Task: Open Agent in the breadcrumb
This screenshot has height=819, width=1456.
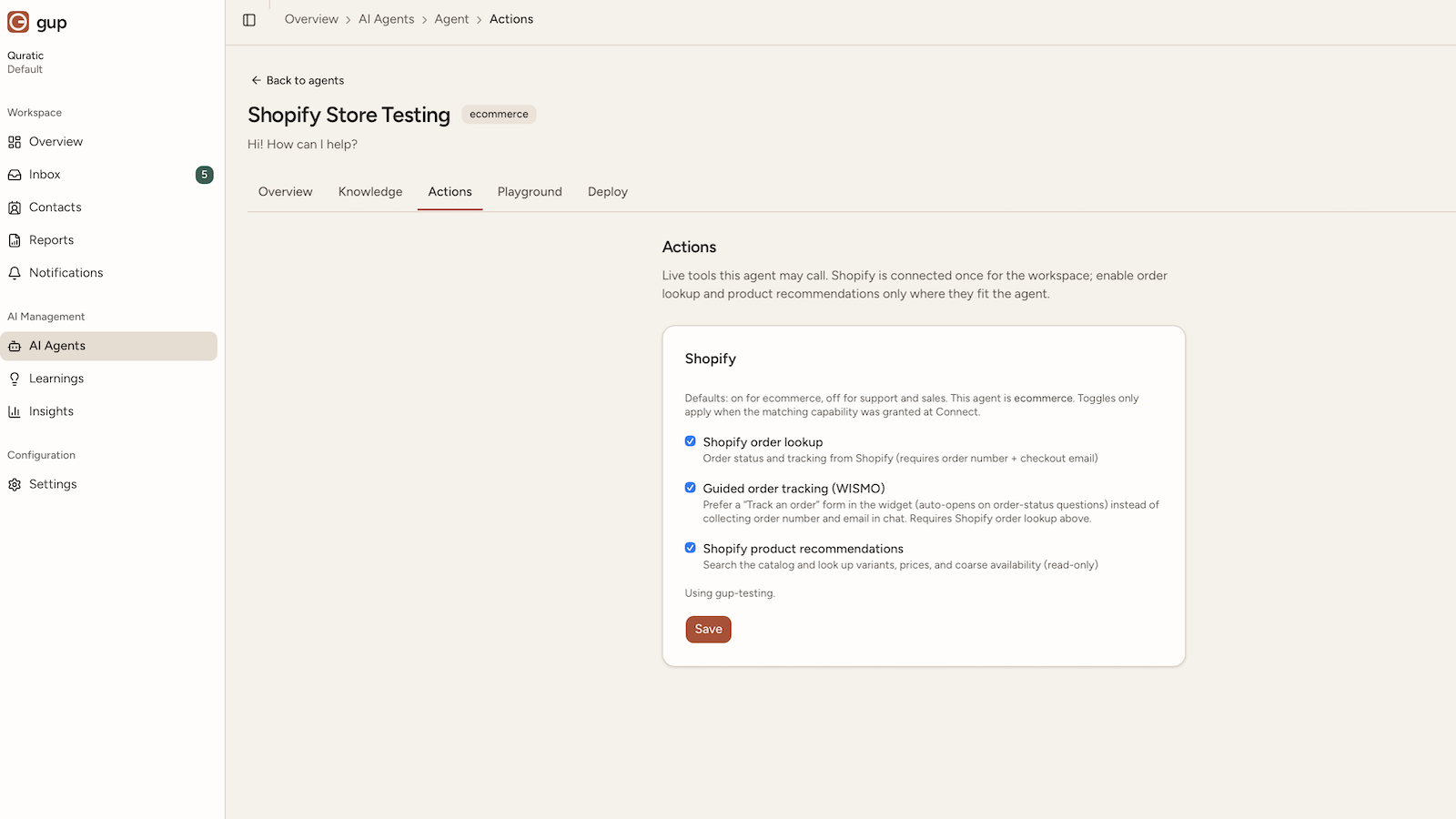Action: pos(452,19)
